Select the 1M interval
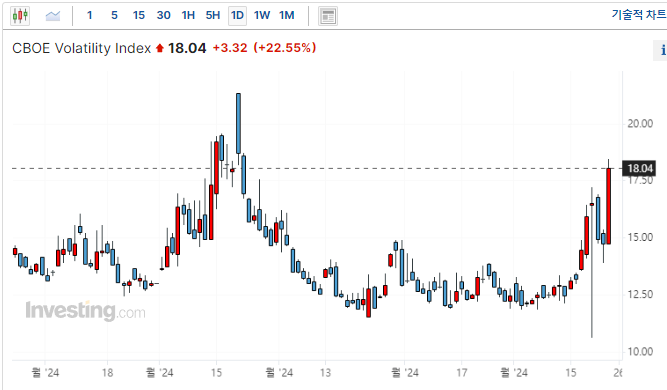This screenshot has width=667, height=390. tap(287, 15)
